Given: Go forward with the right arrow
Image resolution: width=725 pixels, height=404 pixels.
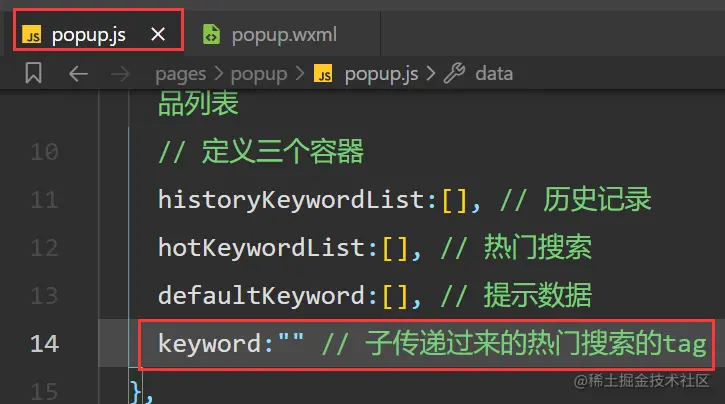Looking at the screenshot, I should [120, 73].
